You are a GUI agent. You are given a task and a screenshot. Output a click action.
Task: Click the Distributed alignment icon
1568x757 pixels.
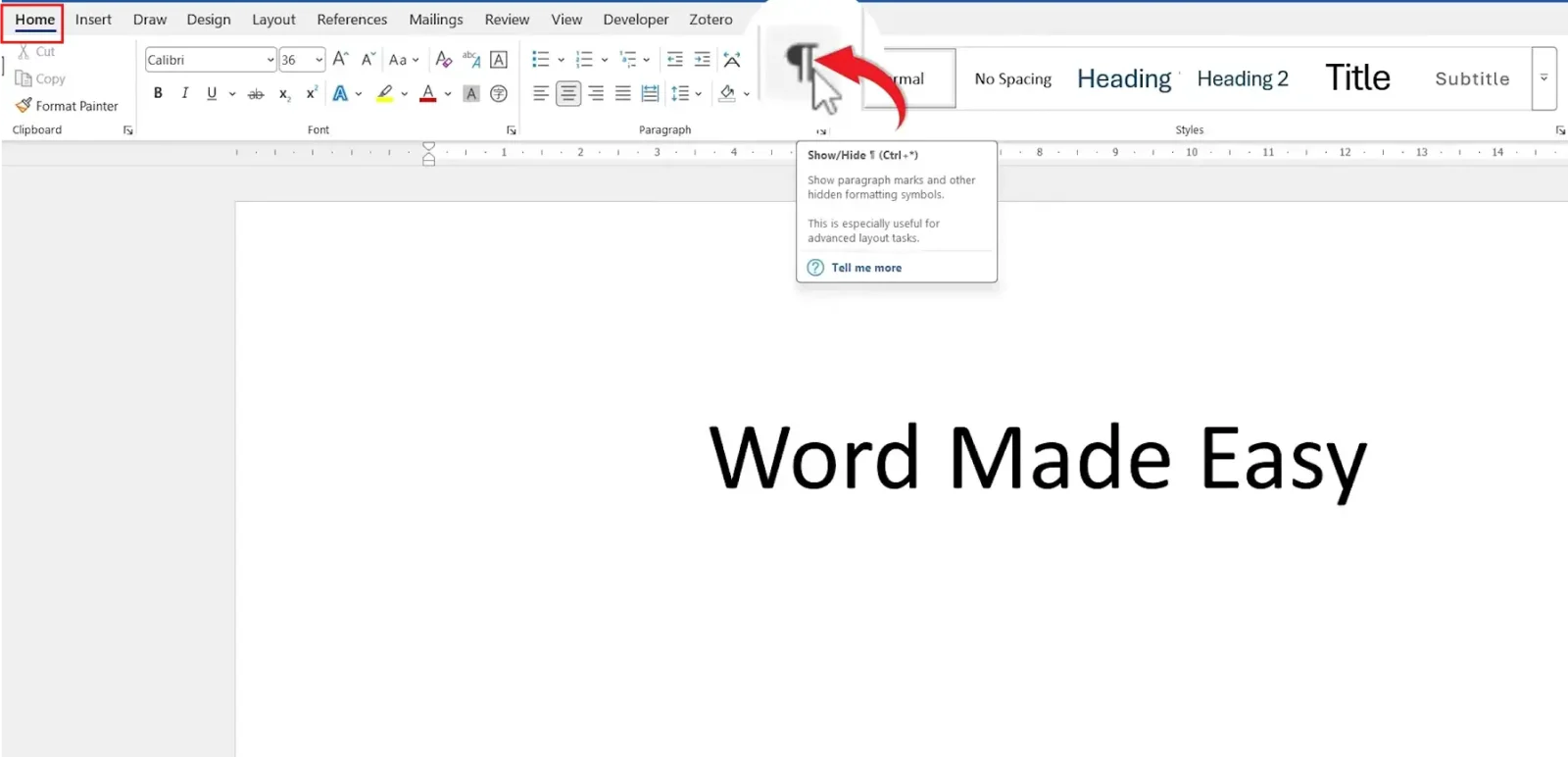tap(650, 94)
